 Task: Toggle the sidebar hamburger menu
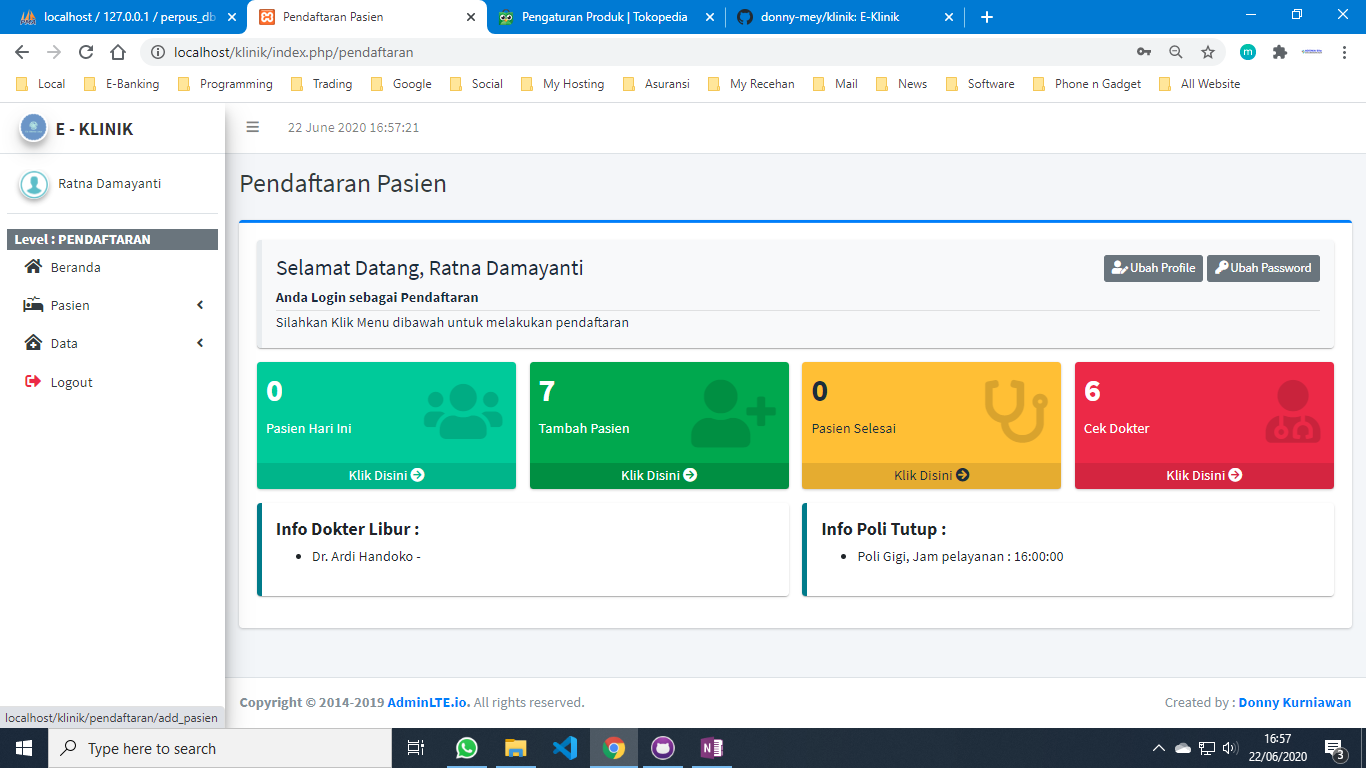[x=253, y=127]
